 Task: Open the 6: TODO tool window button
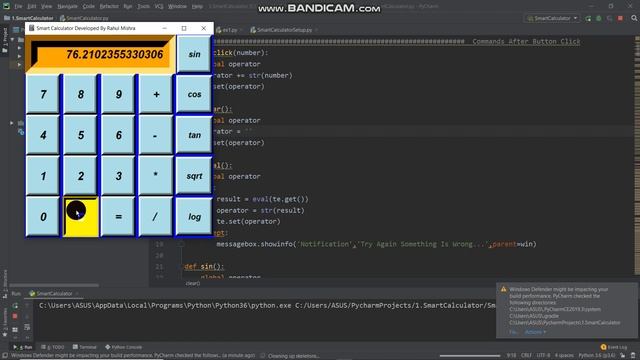tap(53, 347)
